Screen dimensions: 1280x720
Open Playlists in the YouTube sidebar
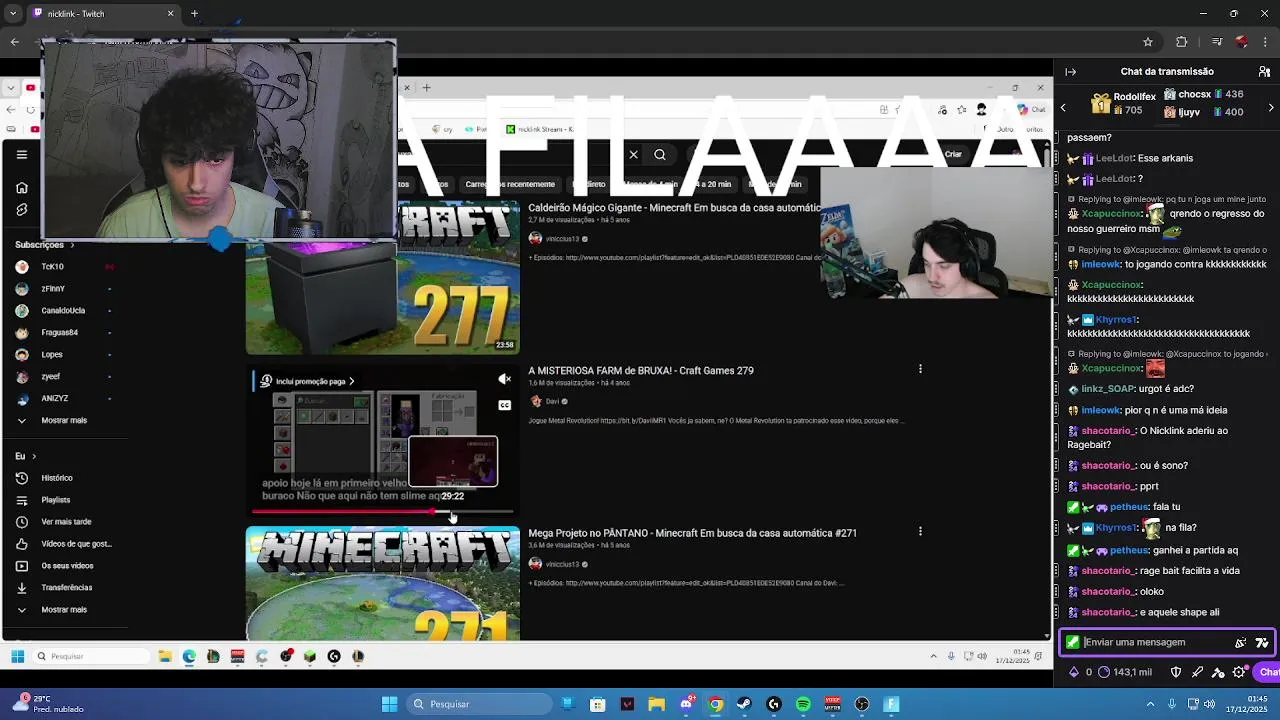point(56,500)
